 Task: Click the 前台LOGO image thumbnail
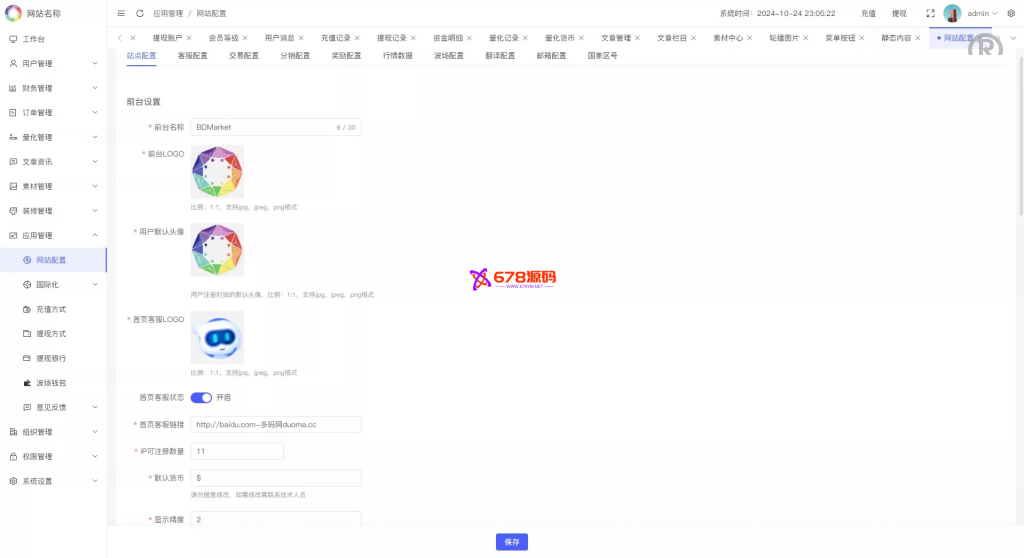pos(217,172)
